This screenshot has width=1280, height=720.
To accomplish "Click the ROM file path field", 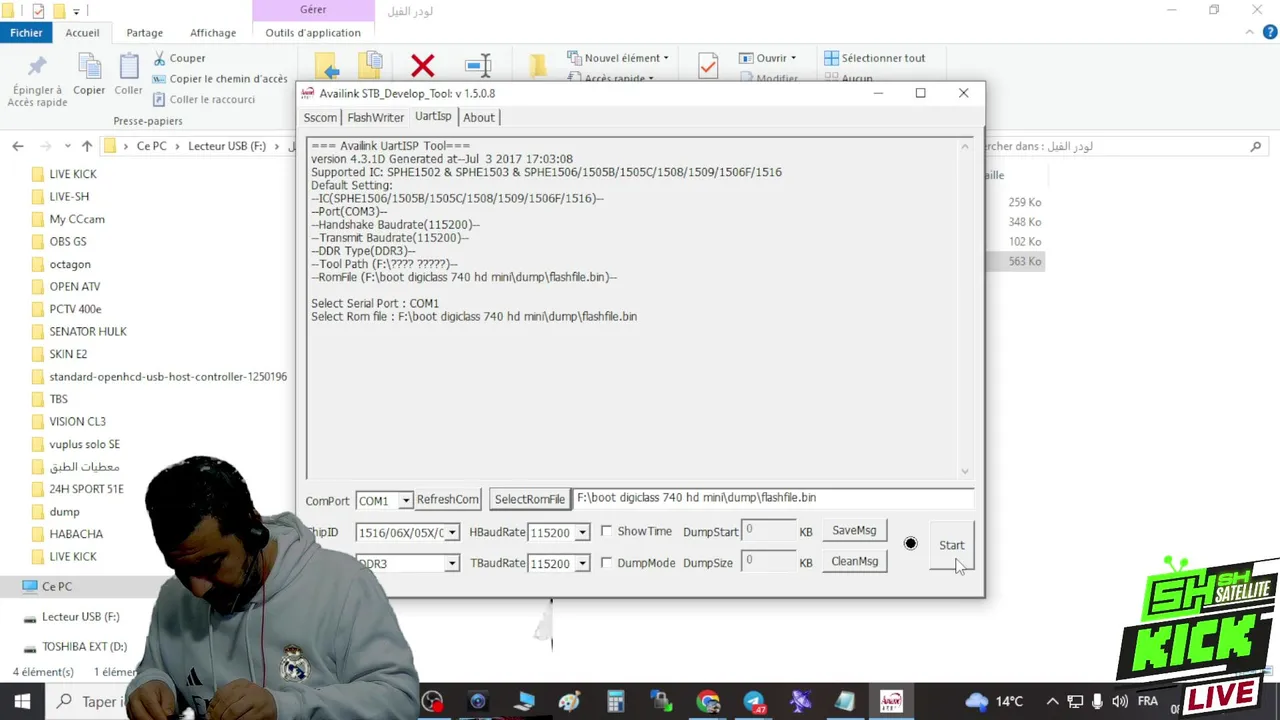I will [773, 498].
